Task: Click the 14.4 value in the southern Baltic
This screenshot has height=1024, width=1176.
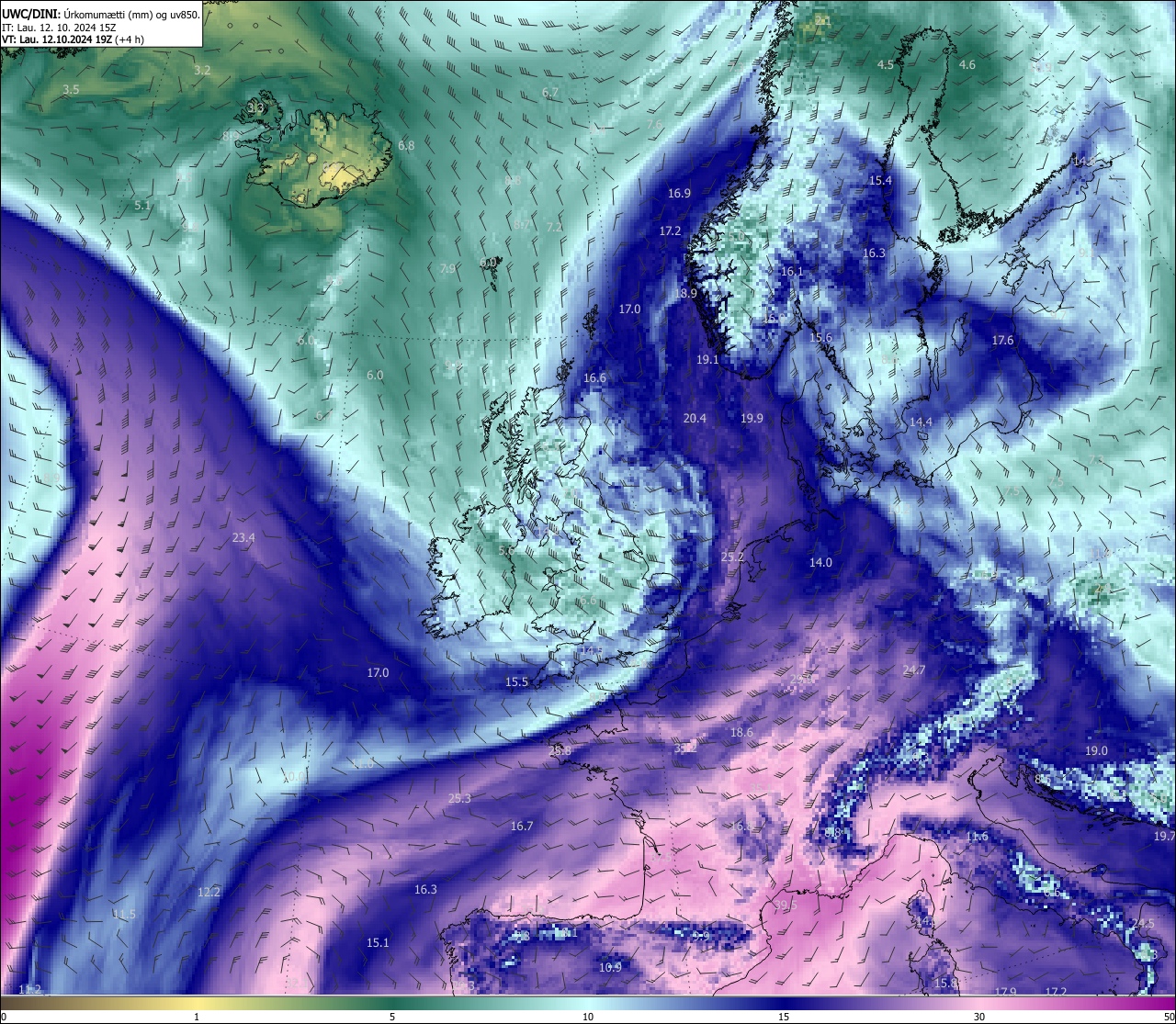Action: (x=921, y=422)
